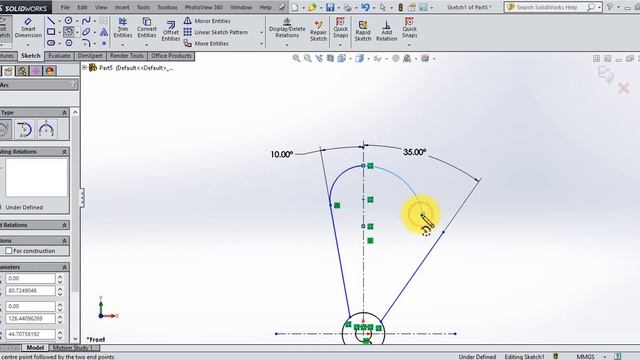Open the Edit menu
Image resolution: width=640 pixels, height=360 pixels.
point(82,7)
